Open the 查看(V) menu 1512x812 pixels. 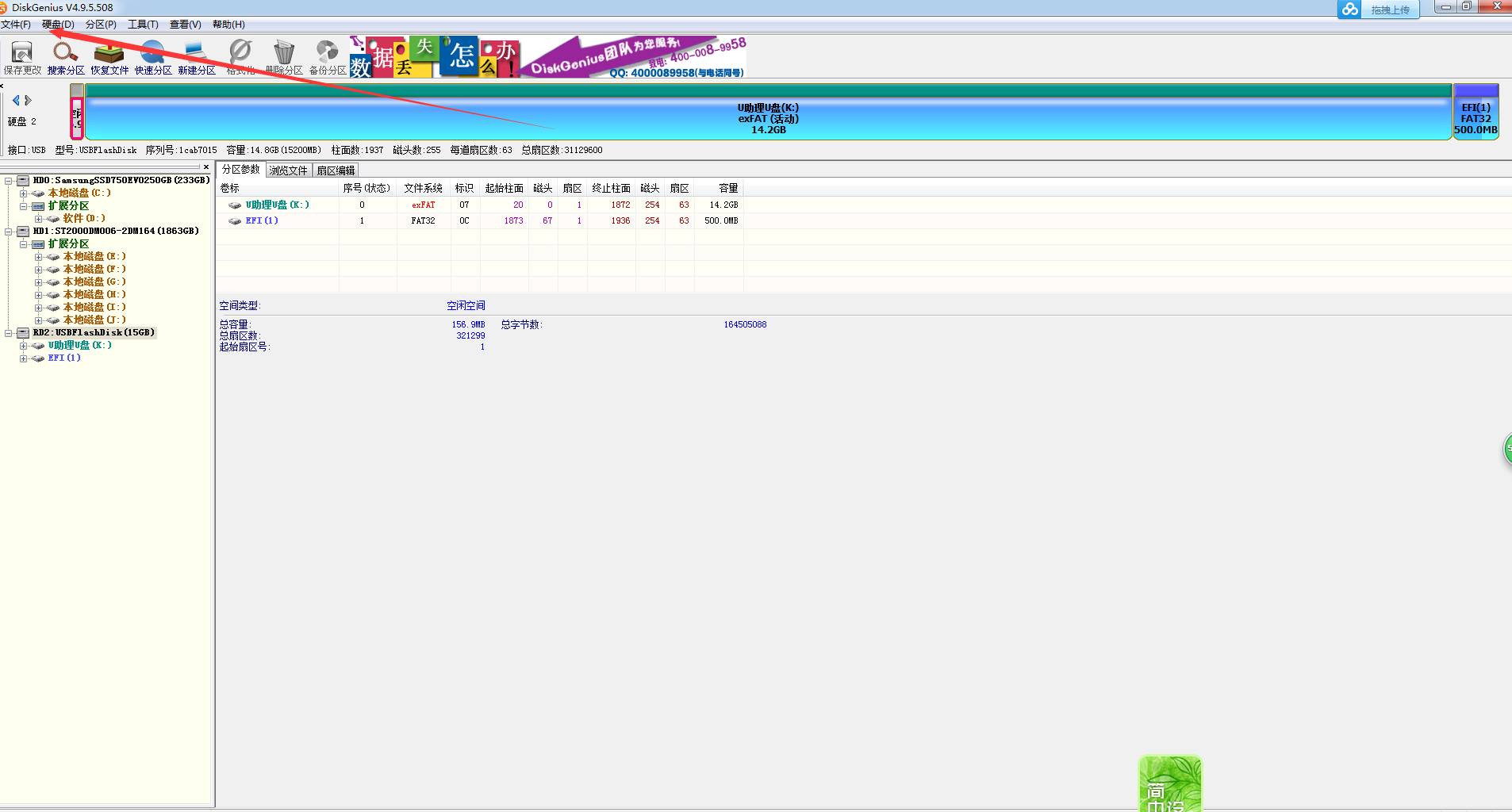point(186,25)
